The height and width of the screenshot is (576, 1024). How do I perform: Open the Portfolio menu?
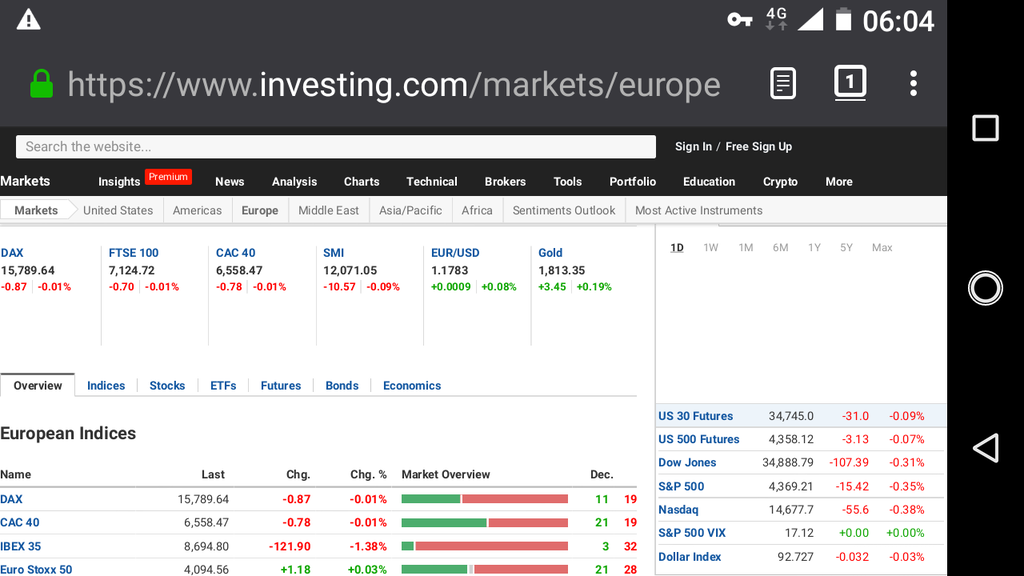point(632,182)
